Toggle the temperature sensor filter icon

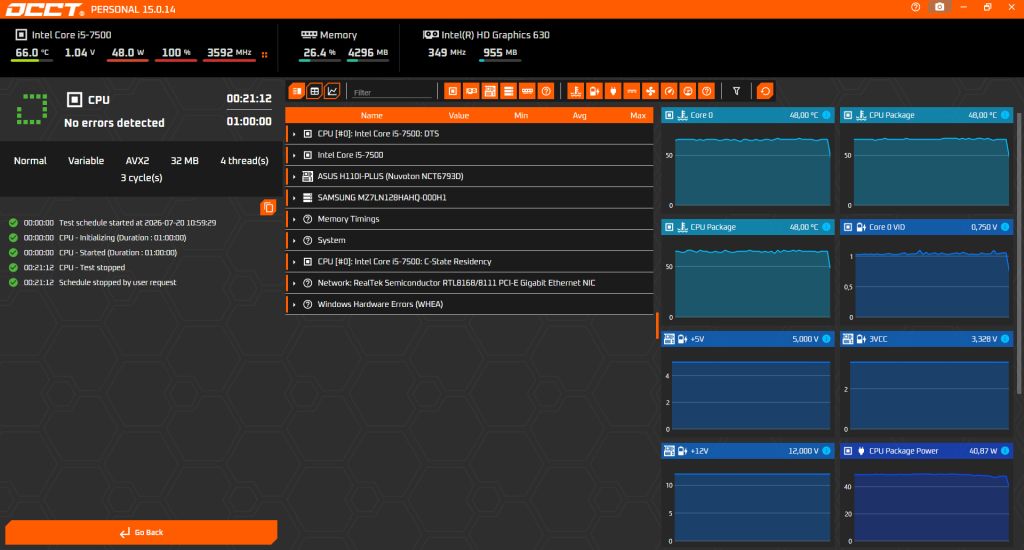pyautogui.click(x=575, y=91)
